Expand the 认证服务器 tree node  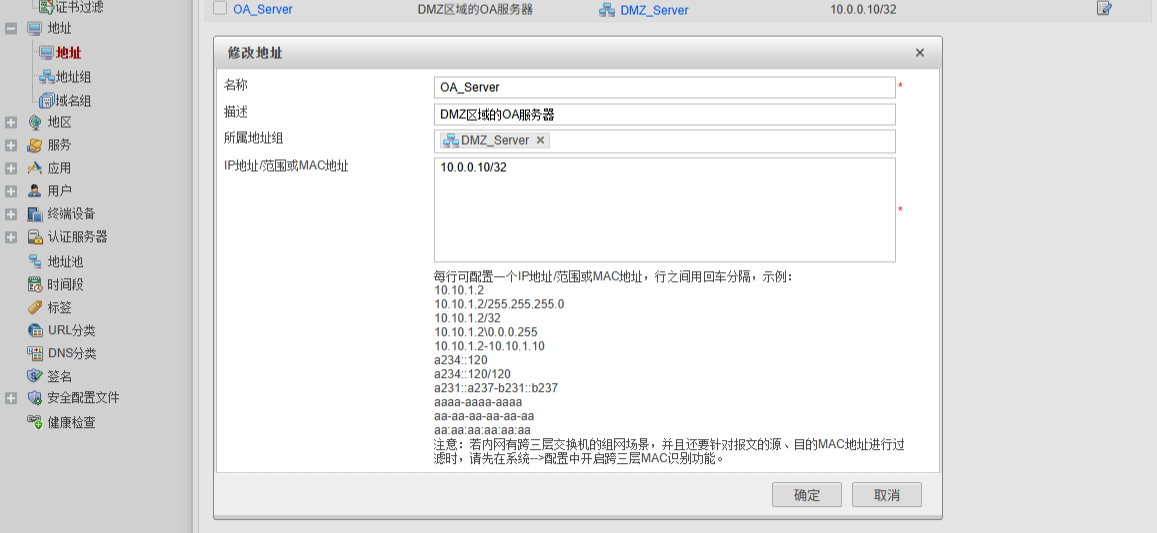(x=11, y=237)
